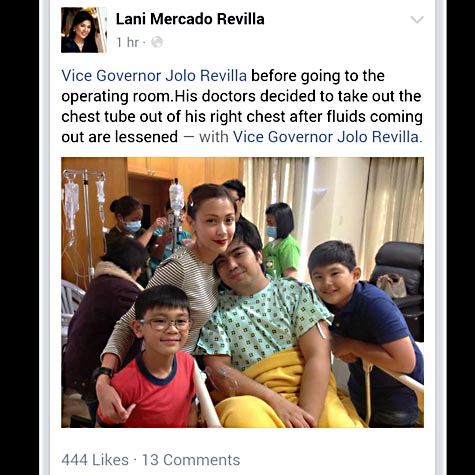
Task: Click the text 'before going to the'
Action: (x=318, y=76)
